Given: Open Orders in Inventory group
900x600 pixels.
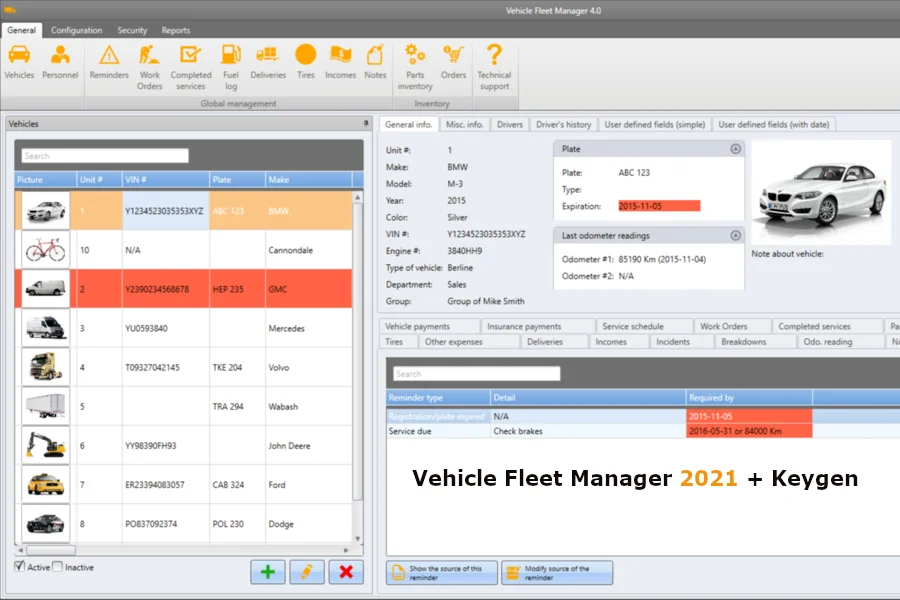Looking at the screenshot, I should [453, 62].
